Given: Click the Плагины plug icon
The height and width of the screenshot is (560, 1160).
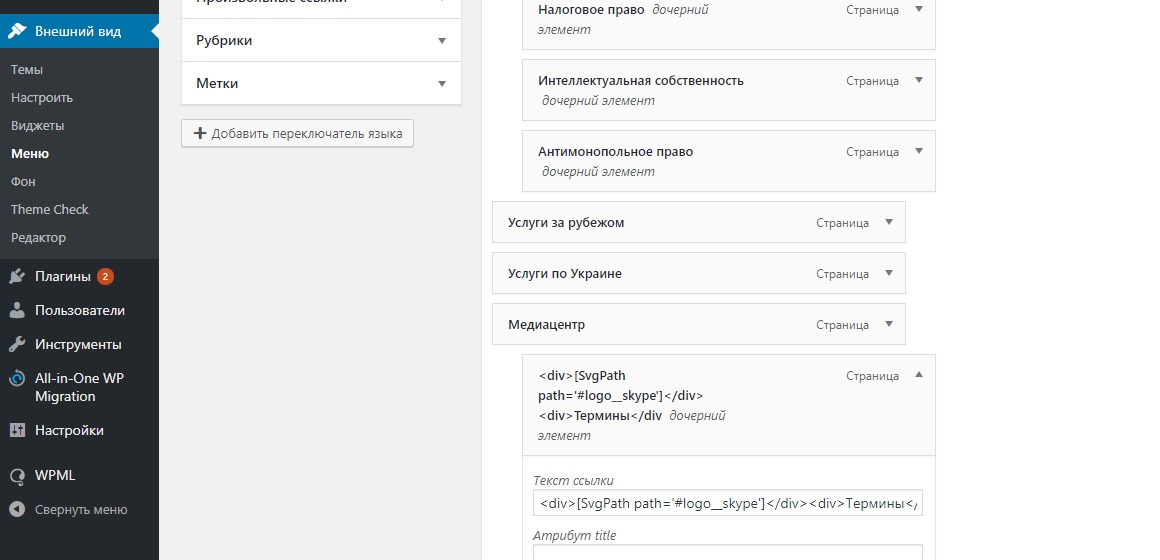Looking at the screenshot, I should [17, 276].
